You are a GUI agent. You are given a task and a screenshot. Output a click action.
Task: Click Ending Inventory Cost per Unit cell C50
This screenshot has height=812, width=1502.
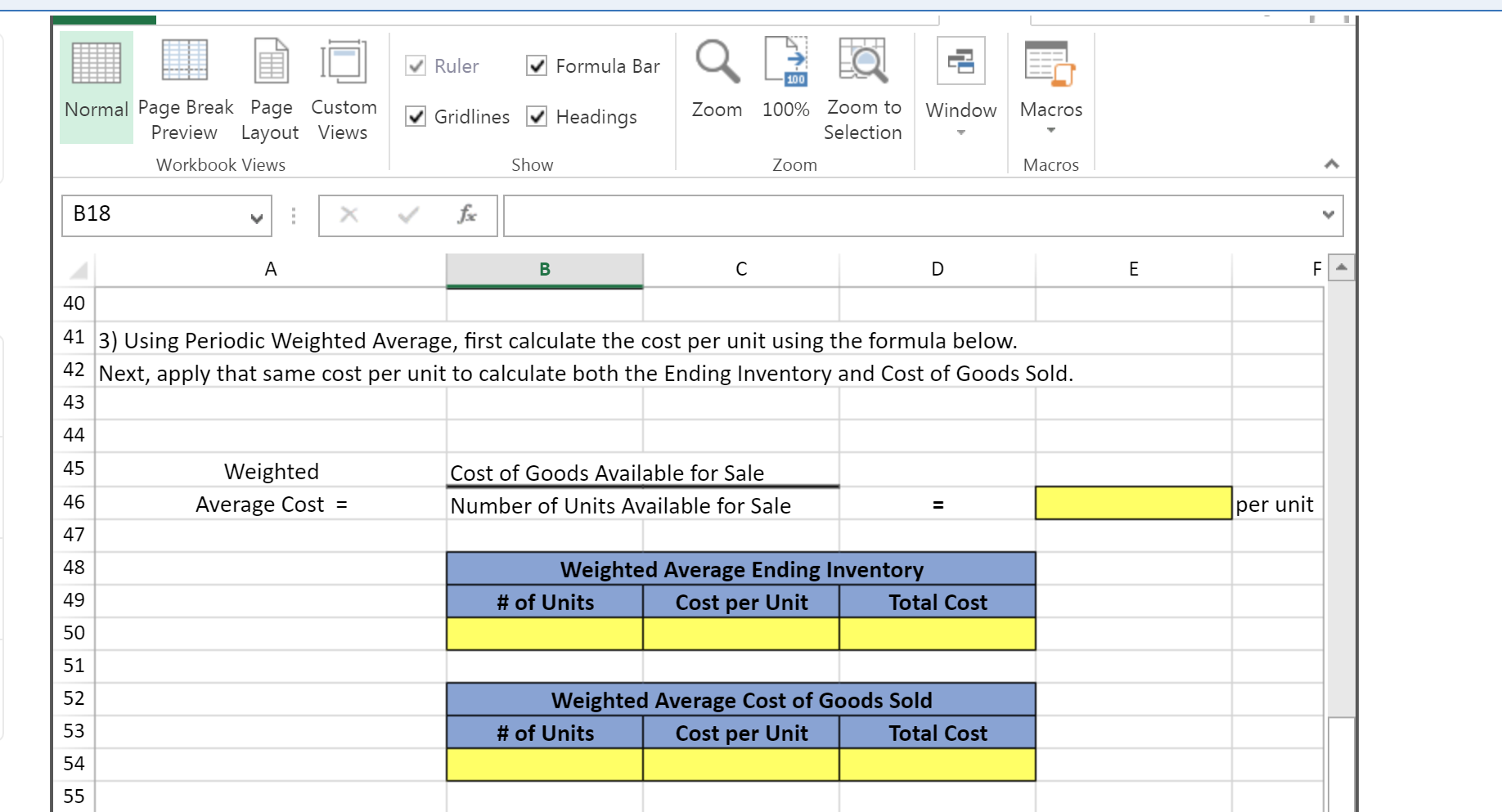tap(741, 634)
